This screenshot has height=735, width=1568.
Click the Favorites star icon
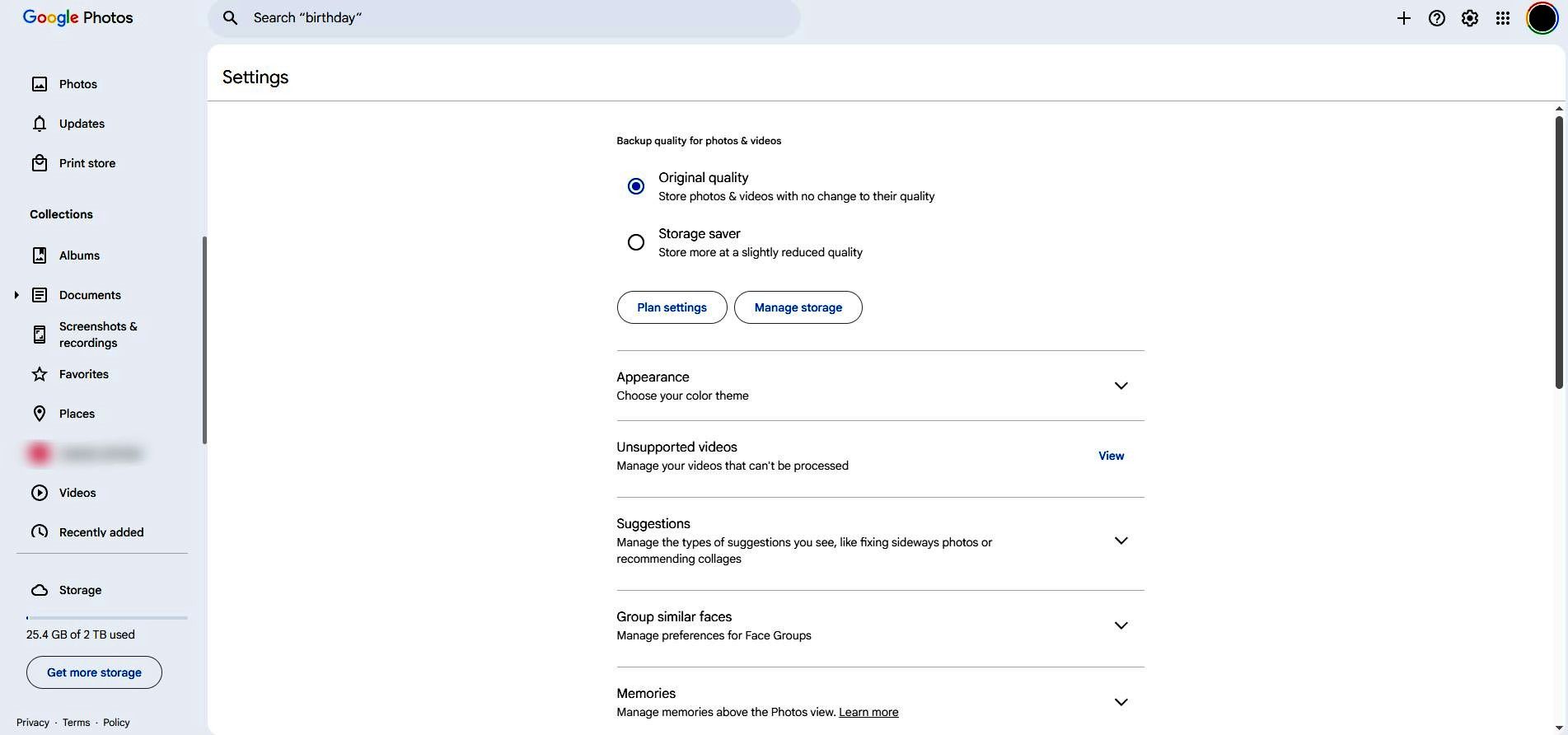tap(40, 374)
